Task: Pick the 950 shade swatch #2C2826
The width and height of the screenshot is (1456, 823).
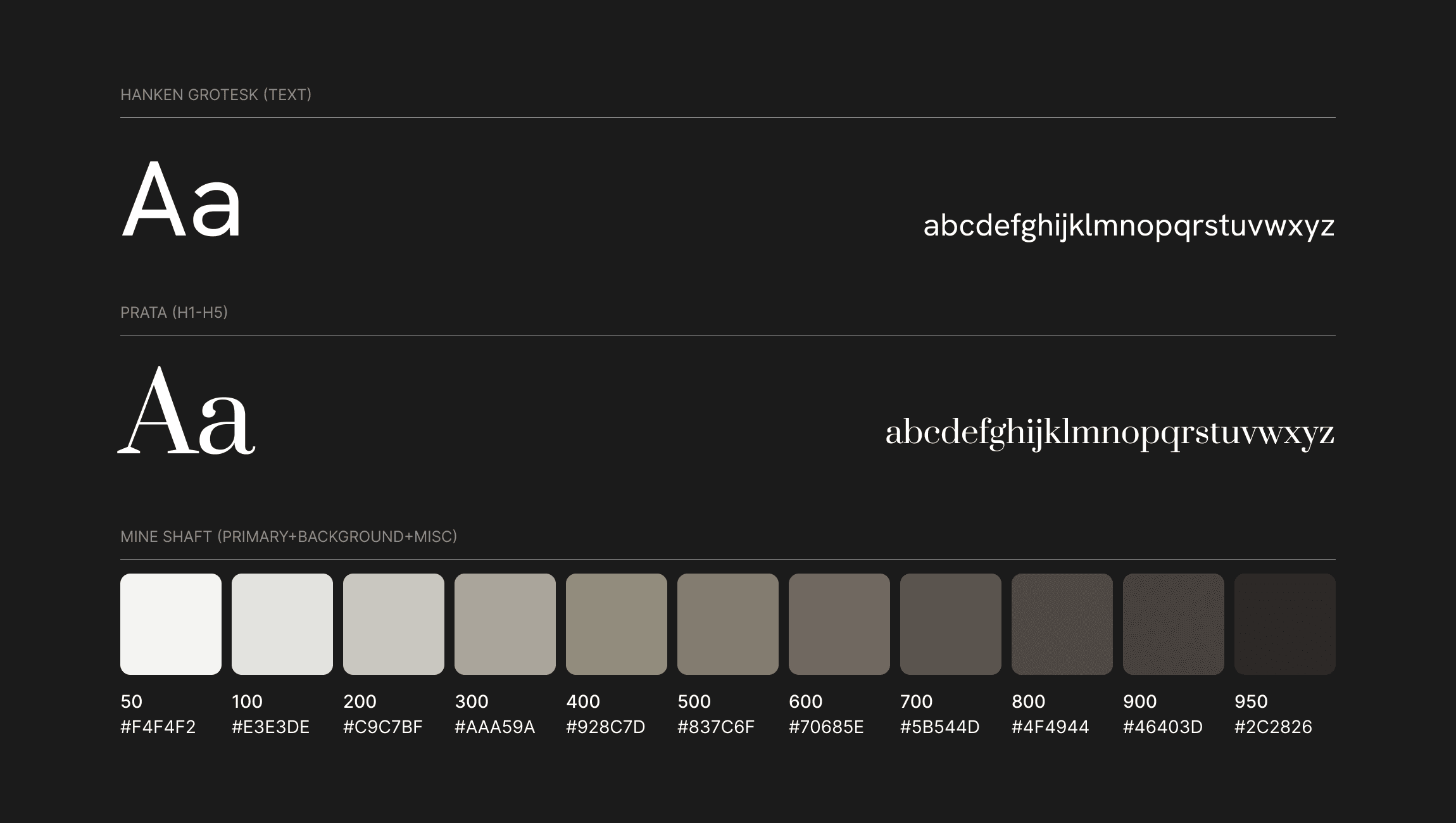Action: click(x=1285, y=624)
